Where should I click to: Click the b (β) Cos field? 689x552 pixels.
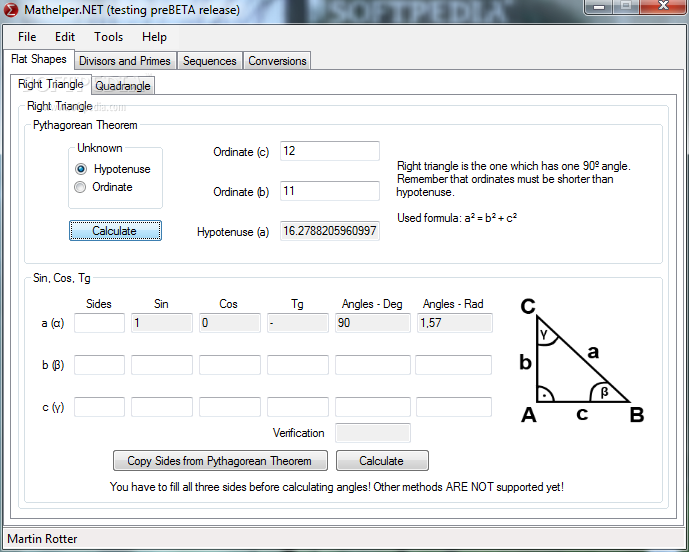(x=230, y=365)
